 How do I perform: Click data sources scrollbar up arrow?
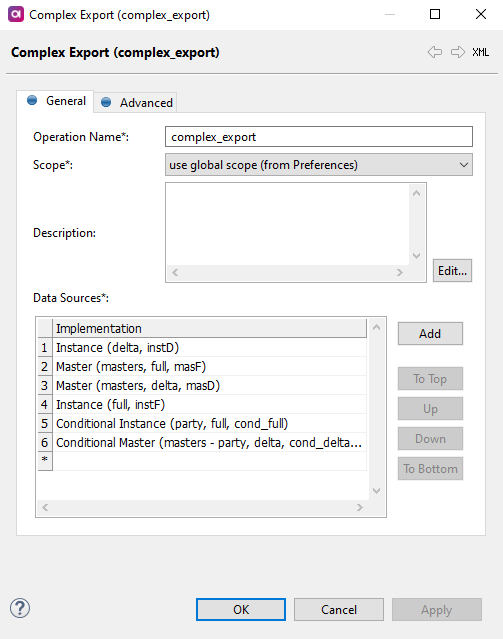(377, 327)
